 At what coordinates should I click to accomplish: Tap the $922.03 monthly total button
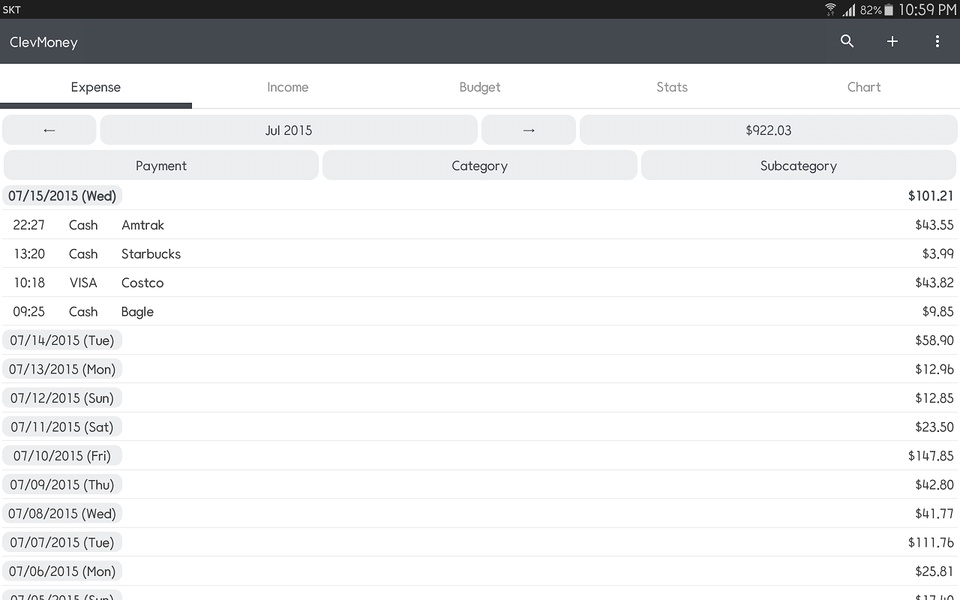tap(768, 130)
